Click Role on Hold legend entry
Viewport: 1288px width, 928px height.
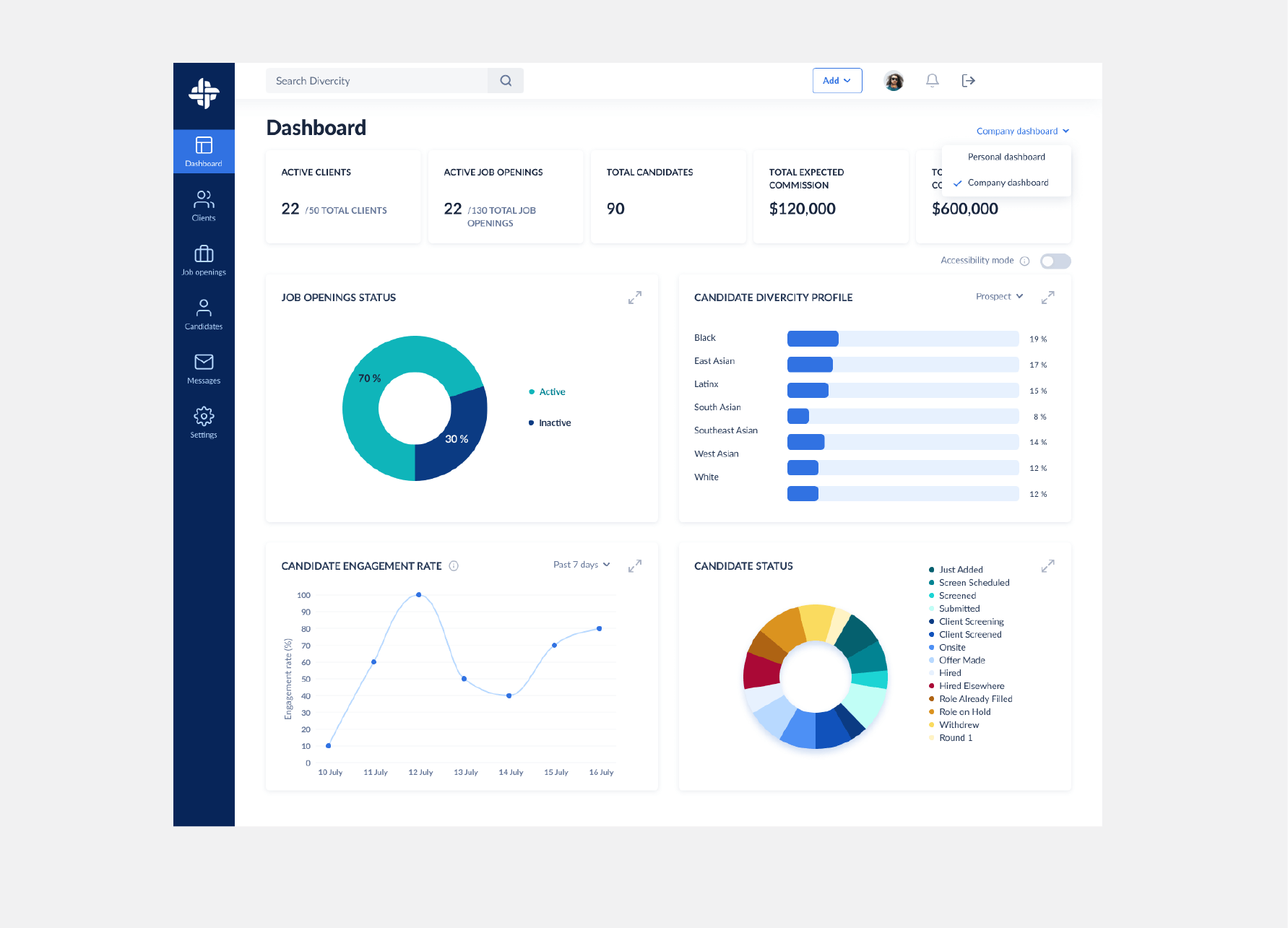(x=960, y=712)
